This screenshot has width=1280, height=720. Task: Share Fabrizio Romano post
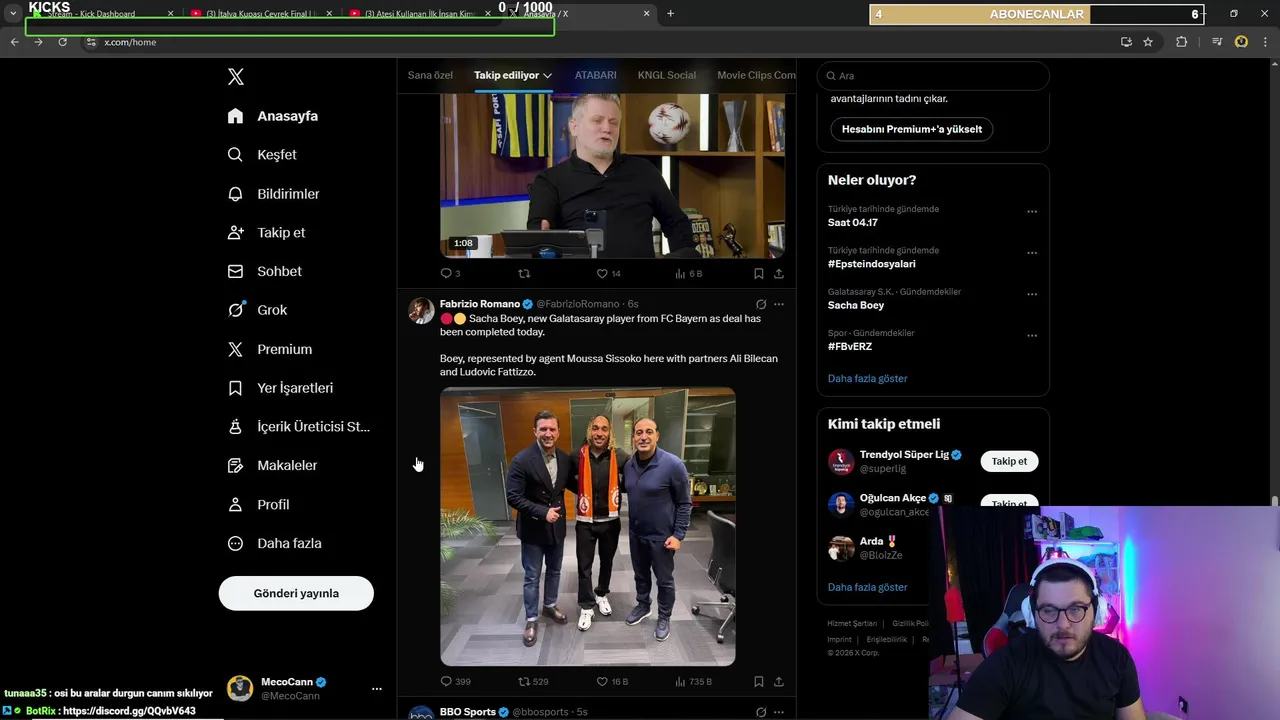click(x=779, y=681)
